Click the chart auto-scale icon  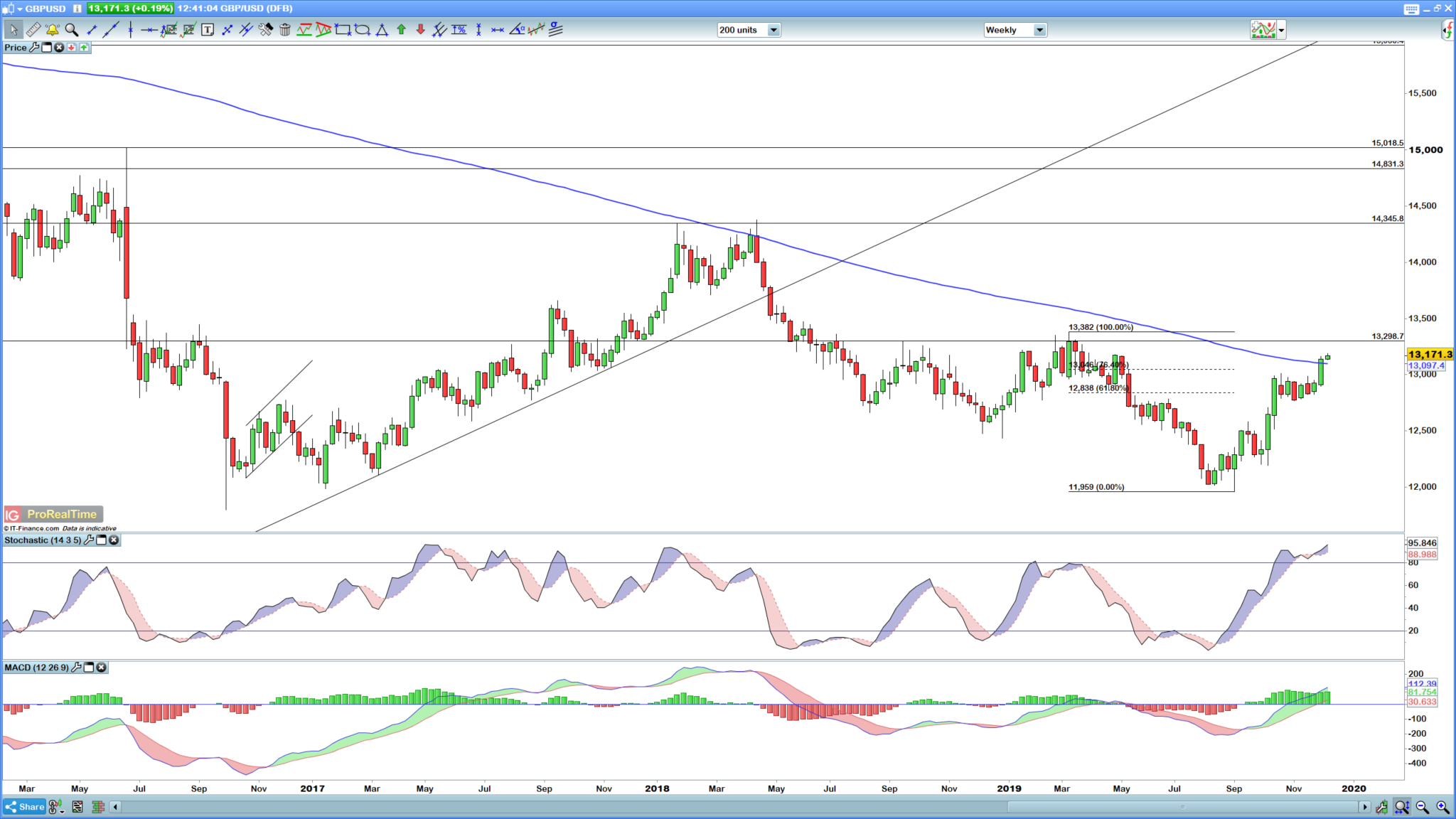(x=1381, y=807)
